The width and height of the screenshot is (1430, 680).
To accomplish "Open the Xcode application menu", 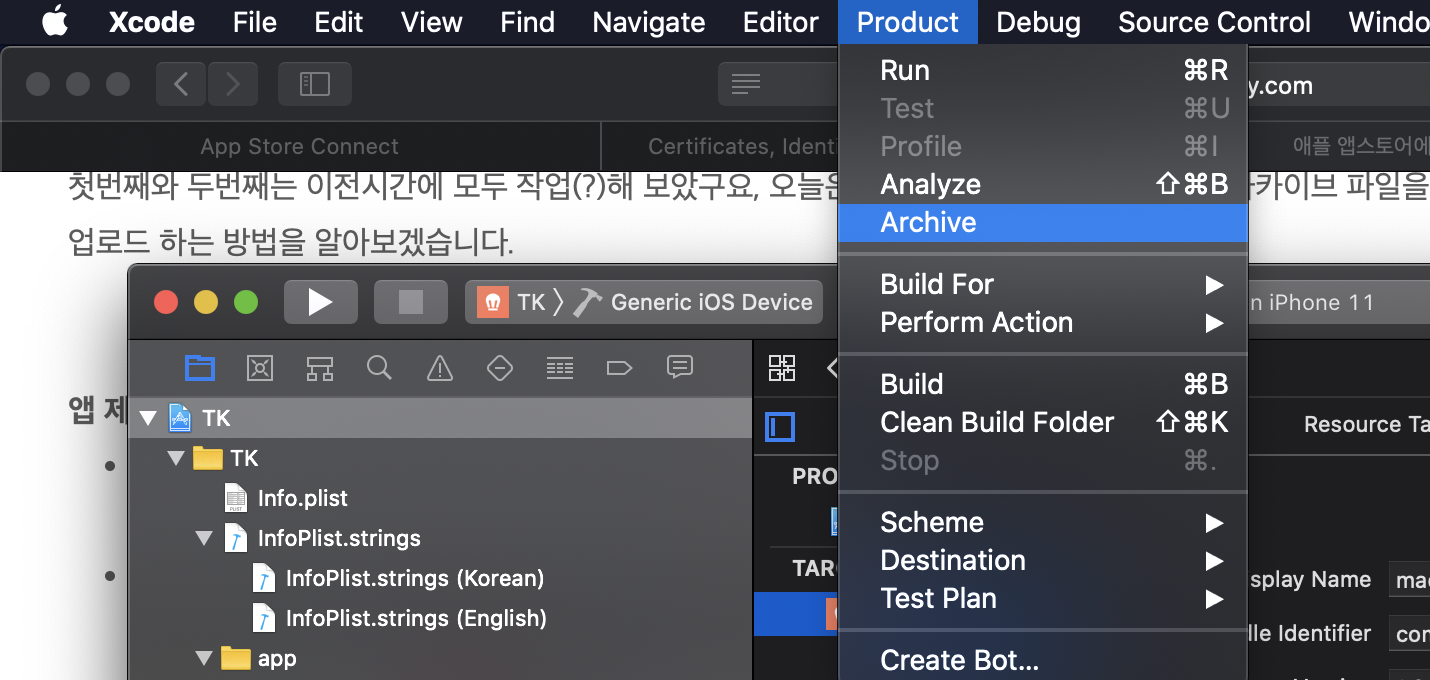I will coord(151,22).
